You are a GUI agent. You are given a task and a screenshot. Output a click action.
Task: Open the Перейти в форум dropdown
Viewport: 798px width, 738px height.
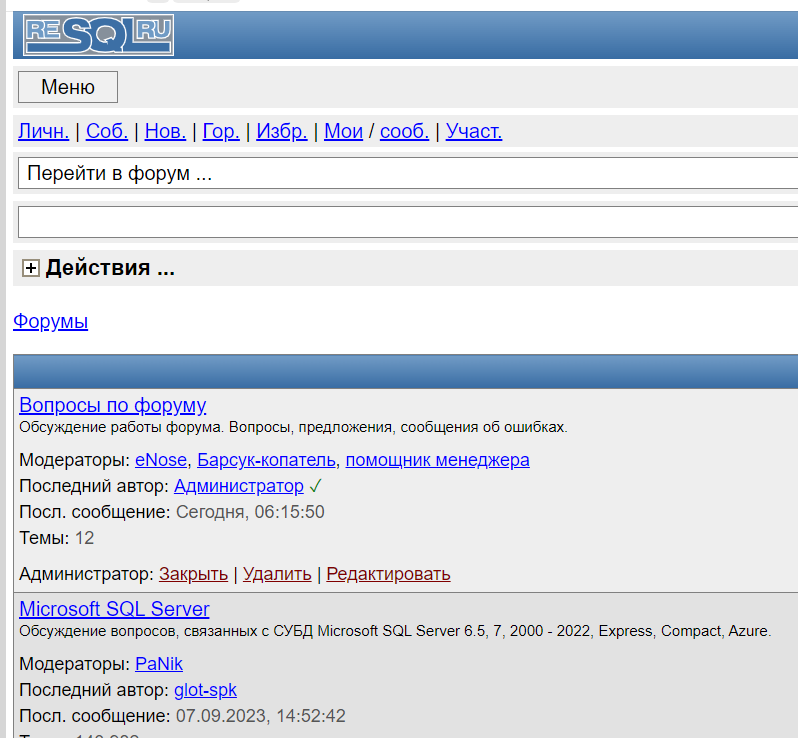(408, 173)
